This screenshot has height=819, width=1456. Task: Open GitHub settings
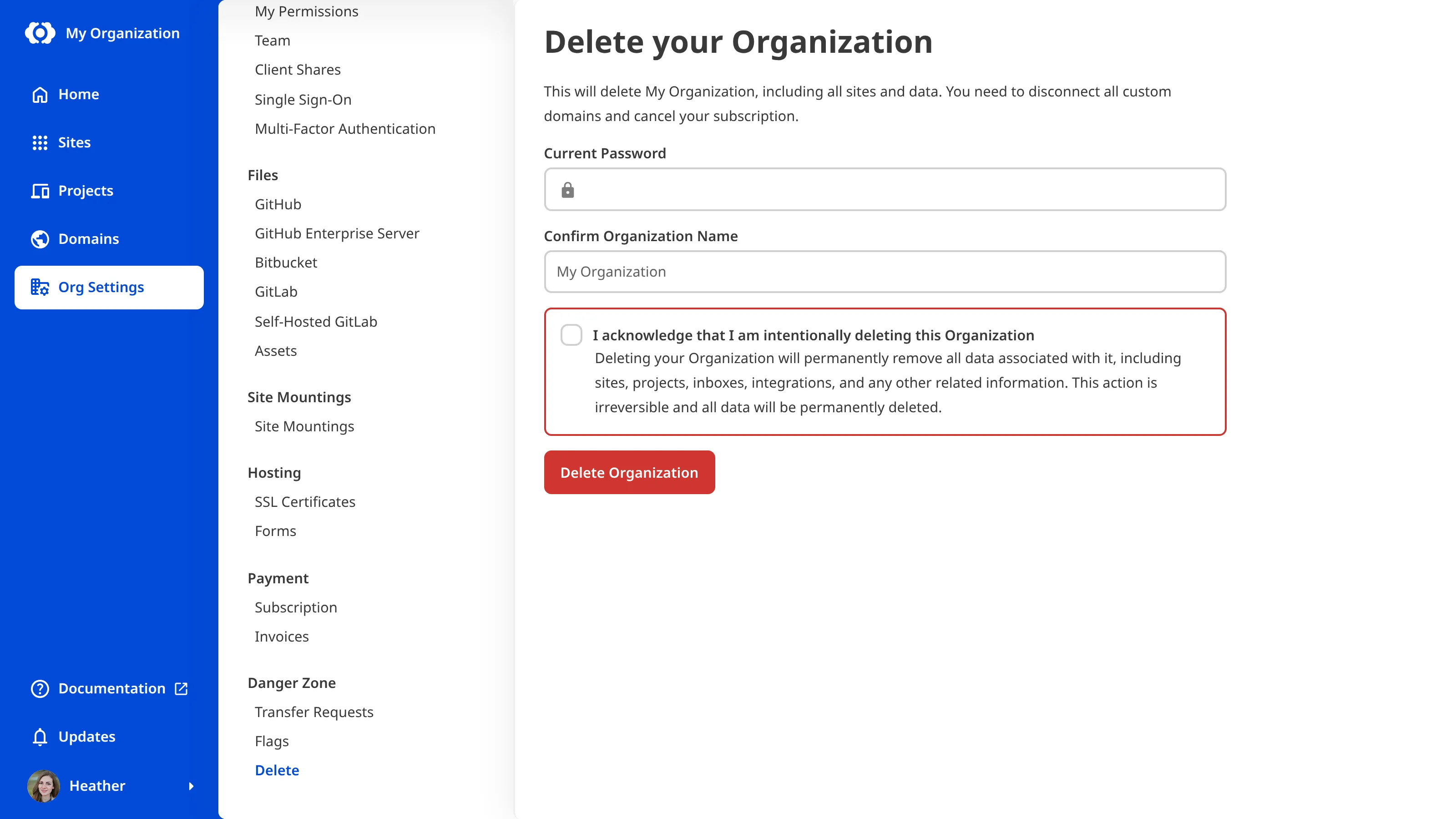(278, 204)
